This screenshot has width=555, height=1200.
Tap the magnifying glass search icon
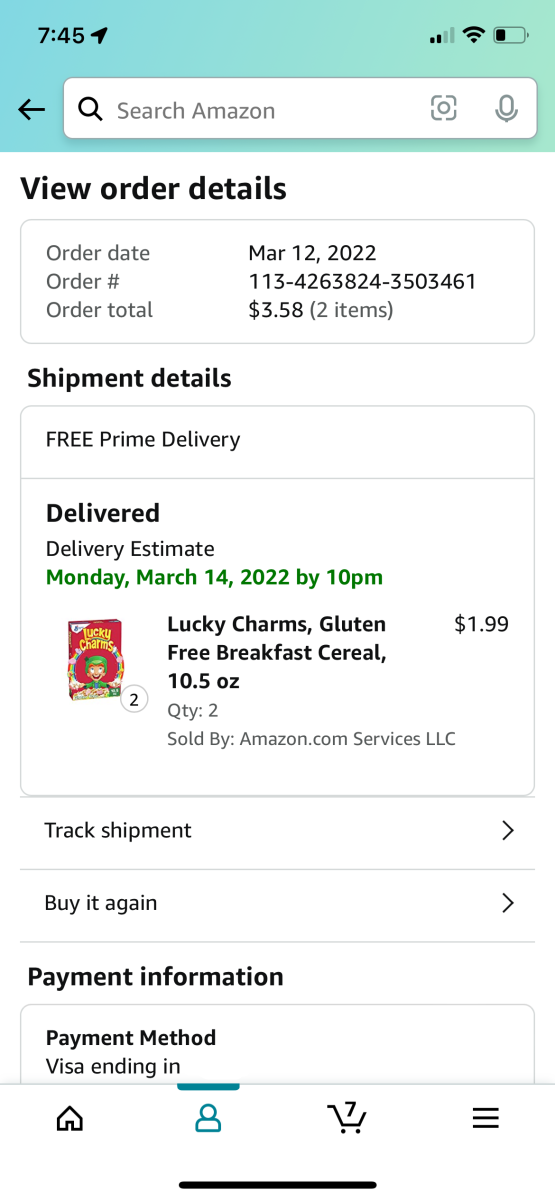[x=91, y=109]
